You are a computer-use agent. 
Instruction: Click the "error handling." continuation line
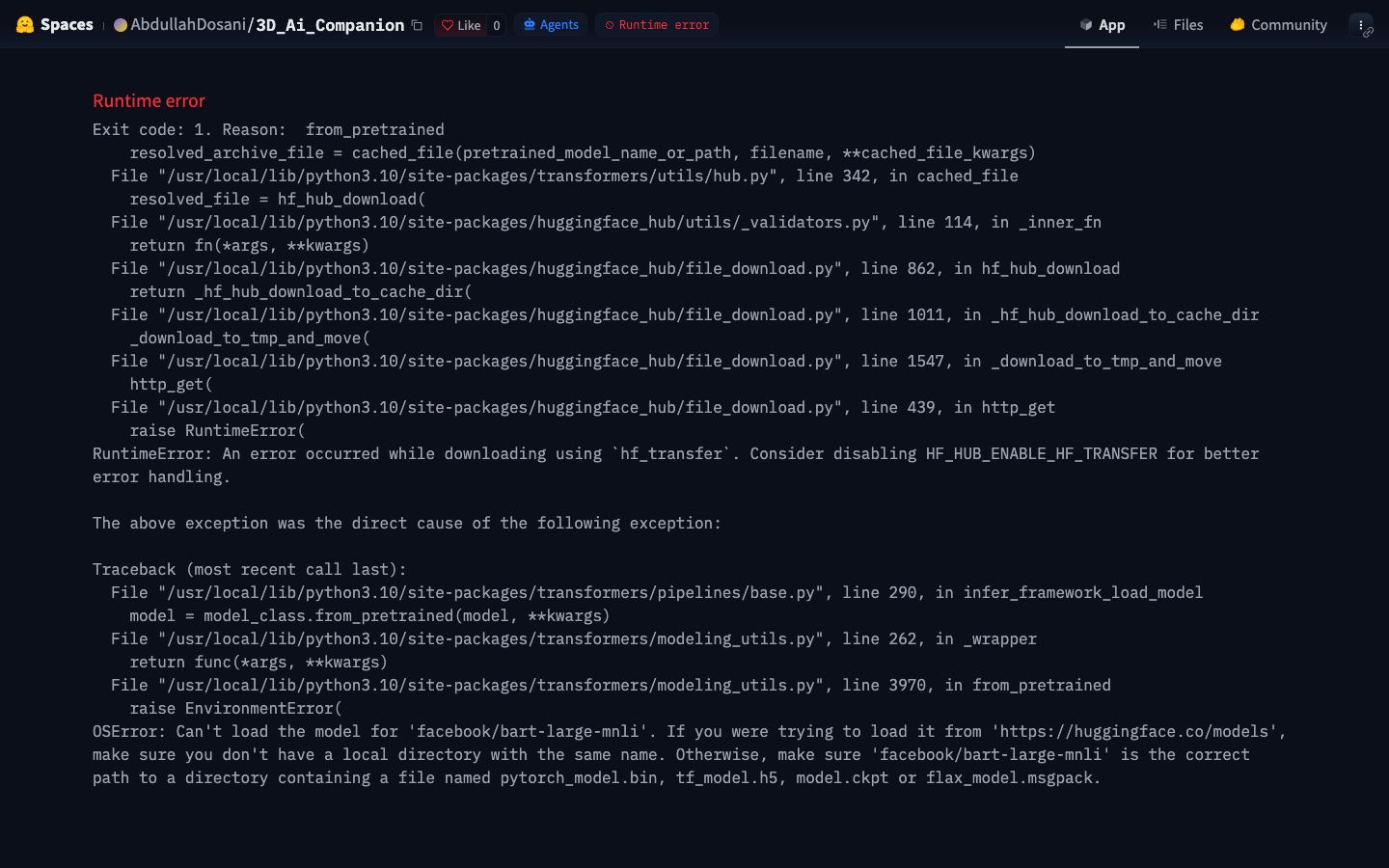161,476
